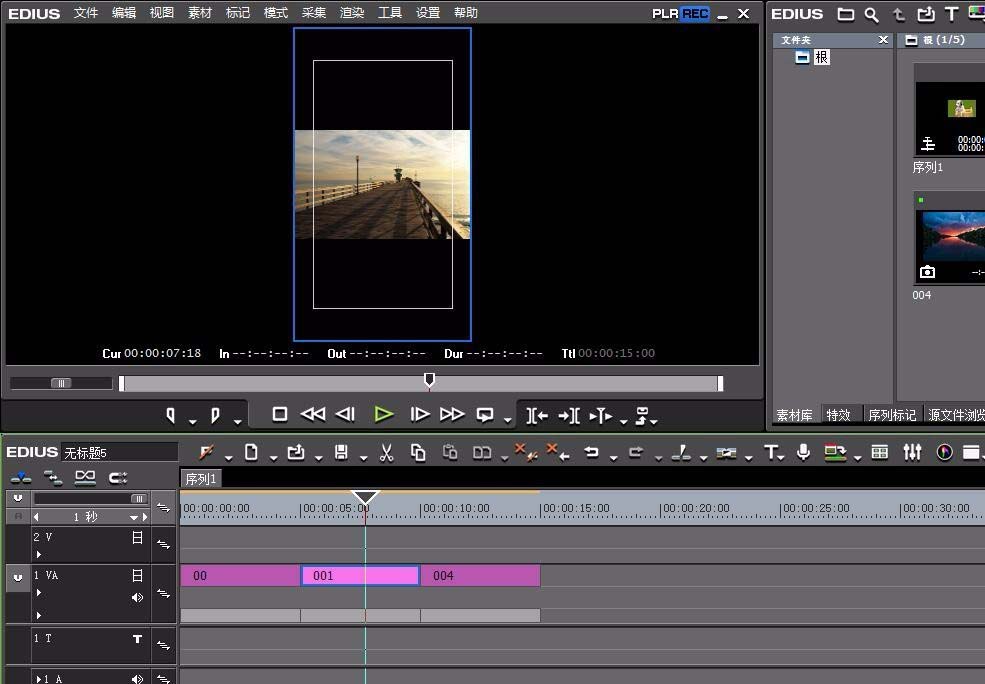985x684 pixels.
Task: Expand the 2 V track triangle
Action: [x=39, y=554]
